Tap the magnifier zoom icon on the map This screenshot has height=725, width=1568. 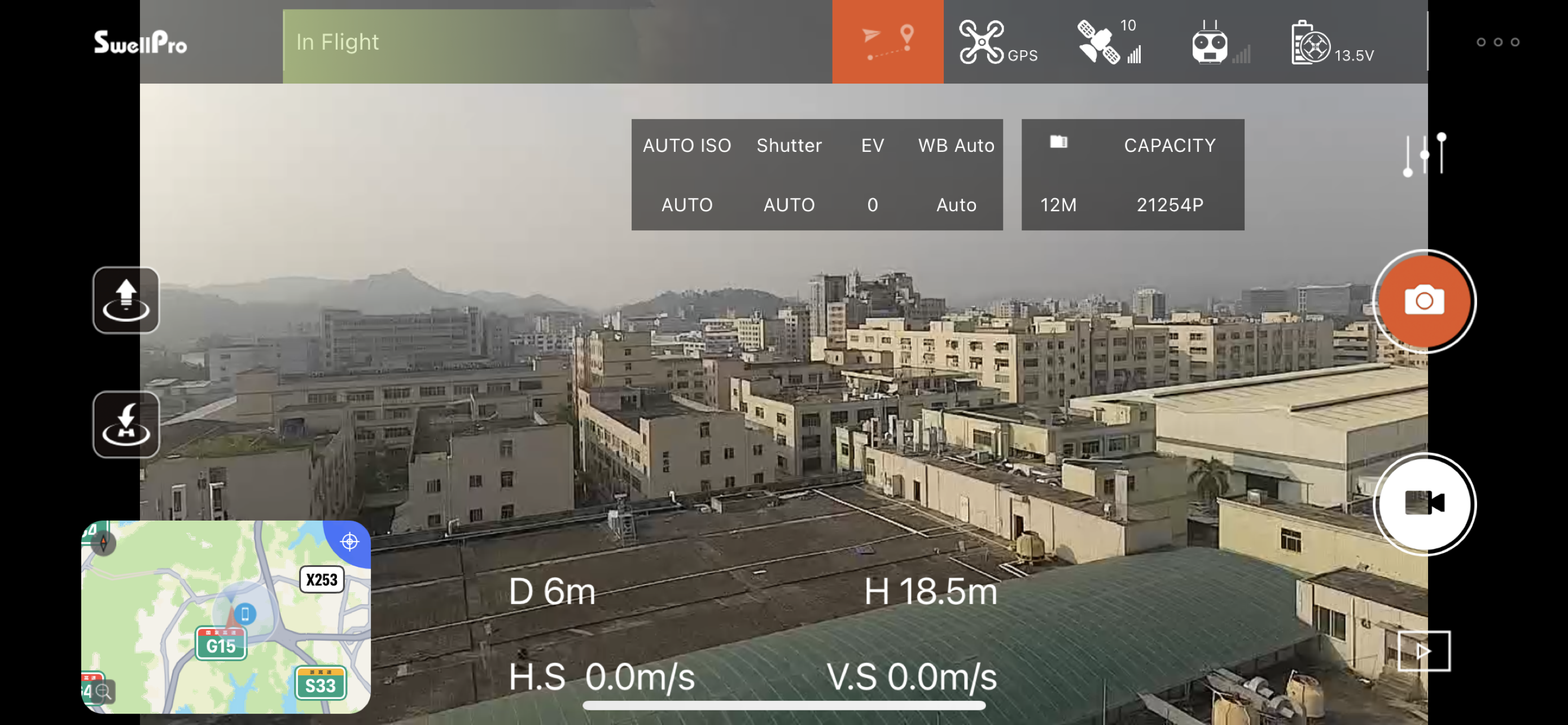pos(103,691)
